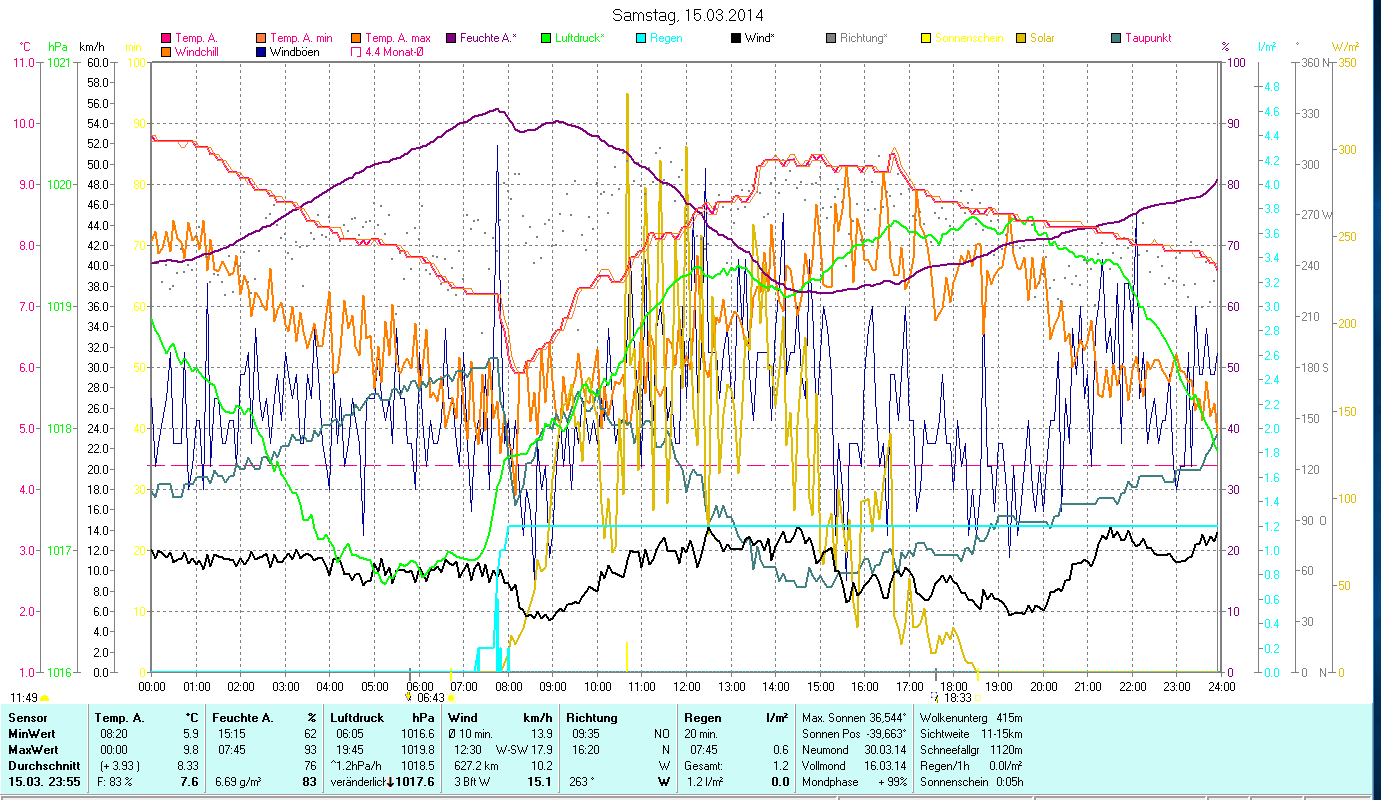The image size is (1381, 800).
Task: Click the '18:33' sunset time marker
Action: [957, 698]
